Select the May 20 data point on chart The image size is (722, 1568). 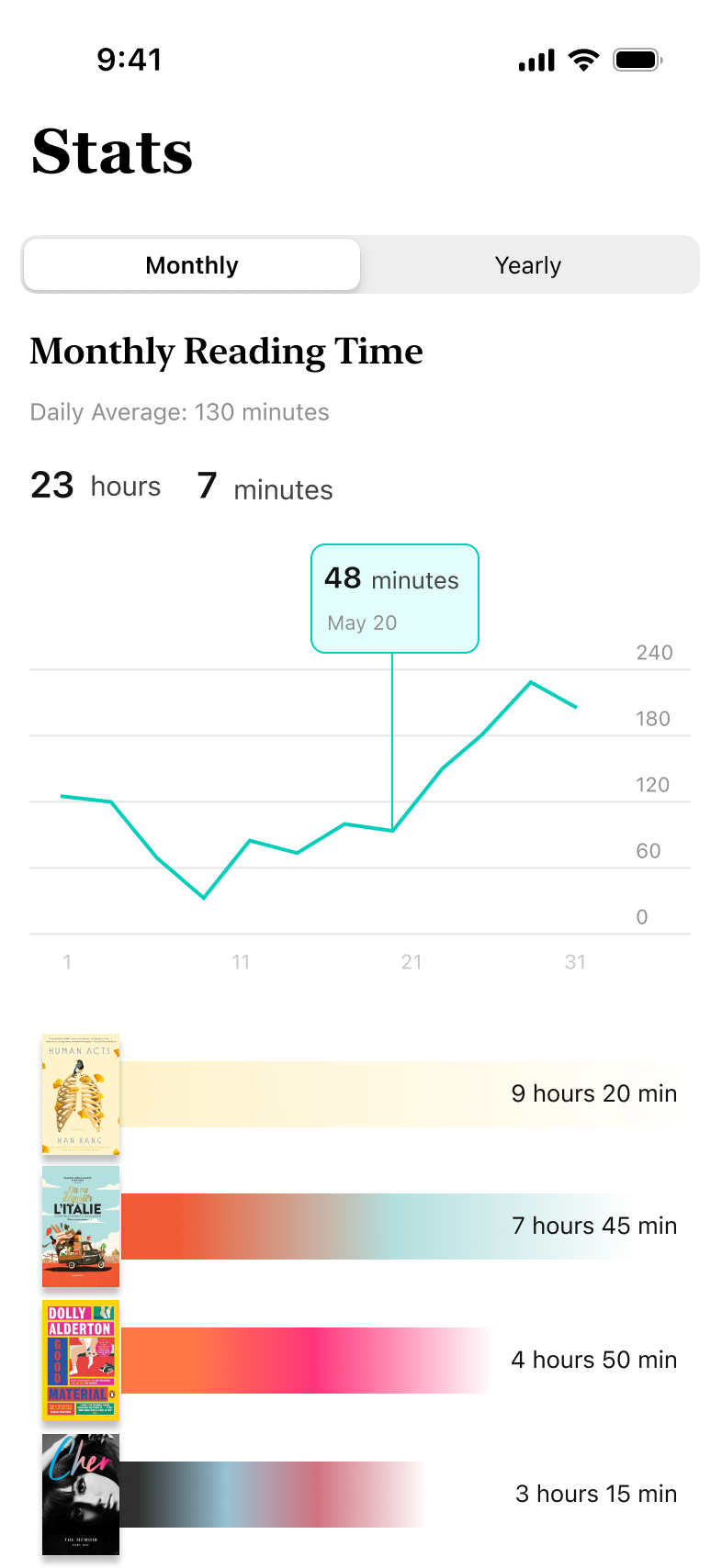[393, 831]
